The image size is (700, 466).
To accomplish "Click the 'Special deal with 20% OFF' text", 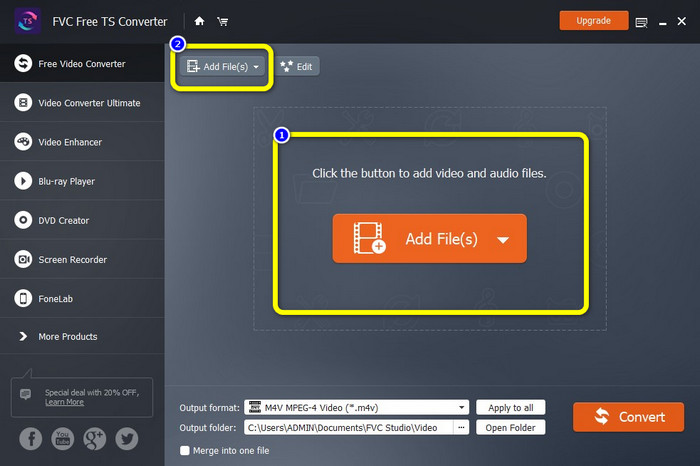I will (x=92, y=392).
